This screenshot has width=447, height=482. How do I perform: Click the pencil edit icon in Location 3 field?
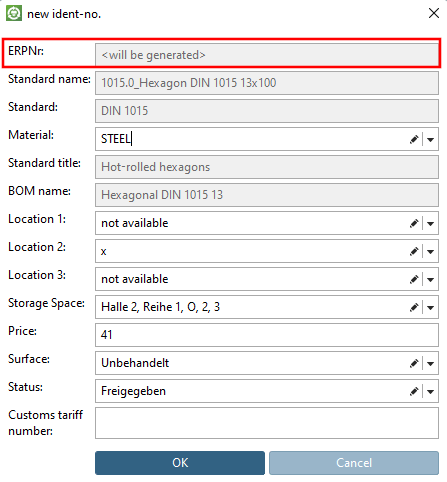click(x=414, y=279)
